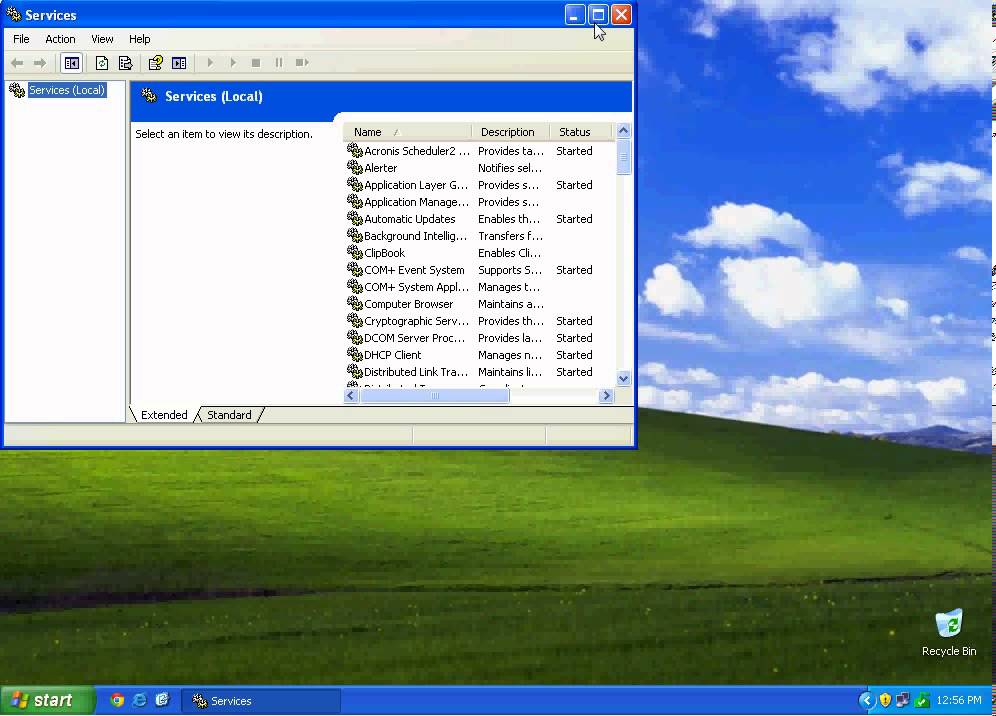Click the gear icon beside ClipBook

(354, 253)
